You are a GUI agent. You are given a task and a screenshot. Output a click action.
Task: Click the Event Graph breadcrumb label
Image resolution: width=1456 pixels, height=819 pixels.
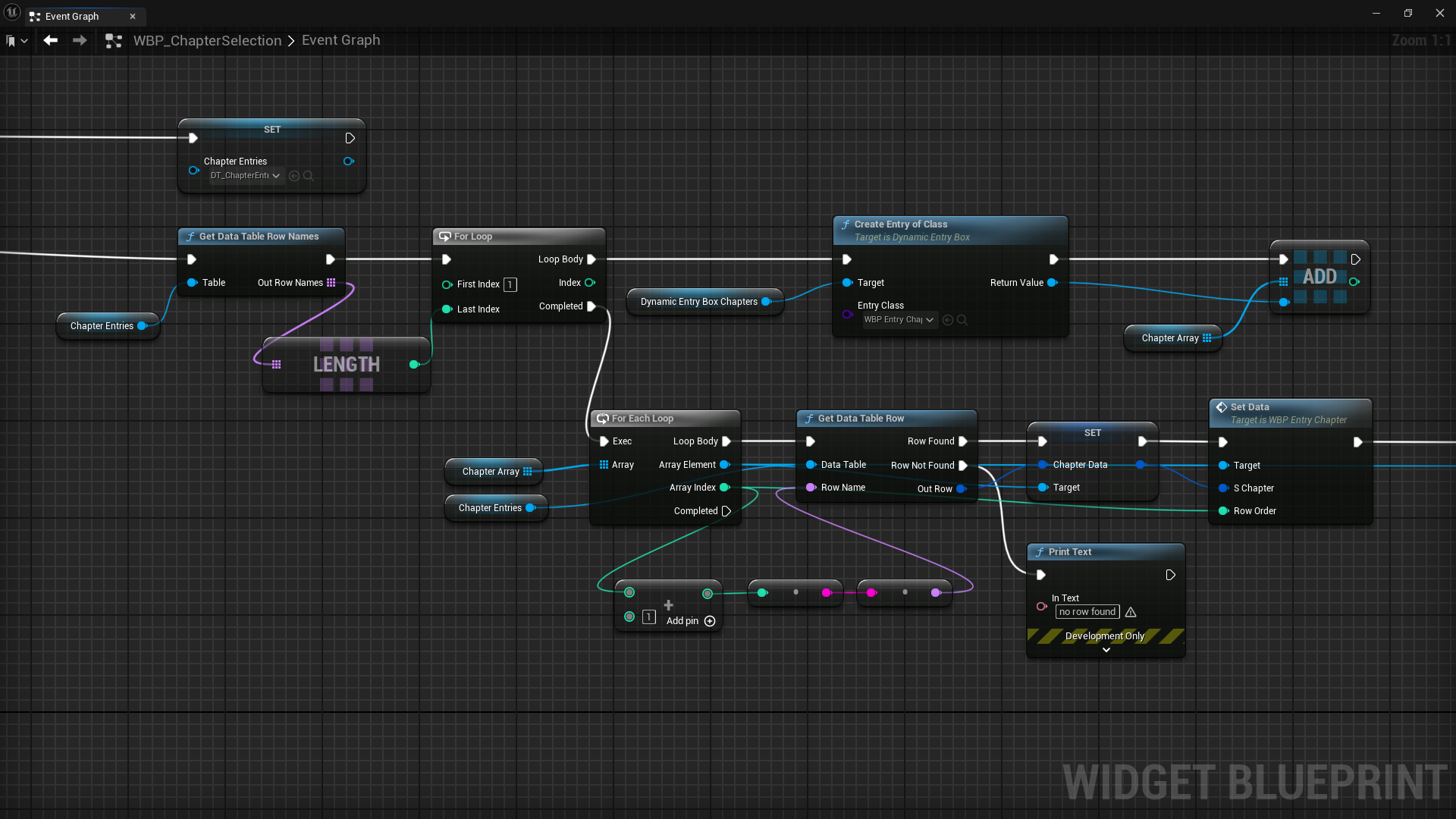[x=340, y=40]
